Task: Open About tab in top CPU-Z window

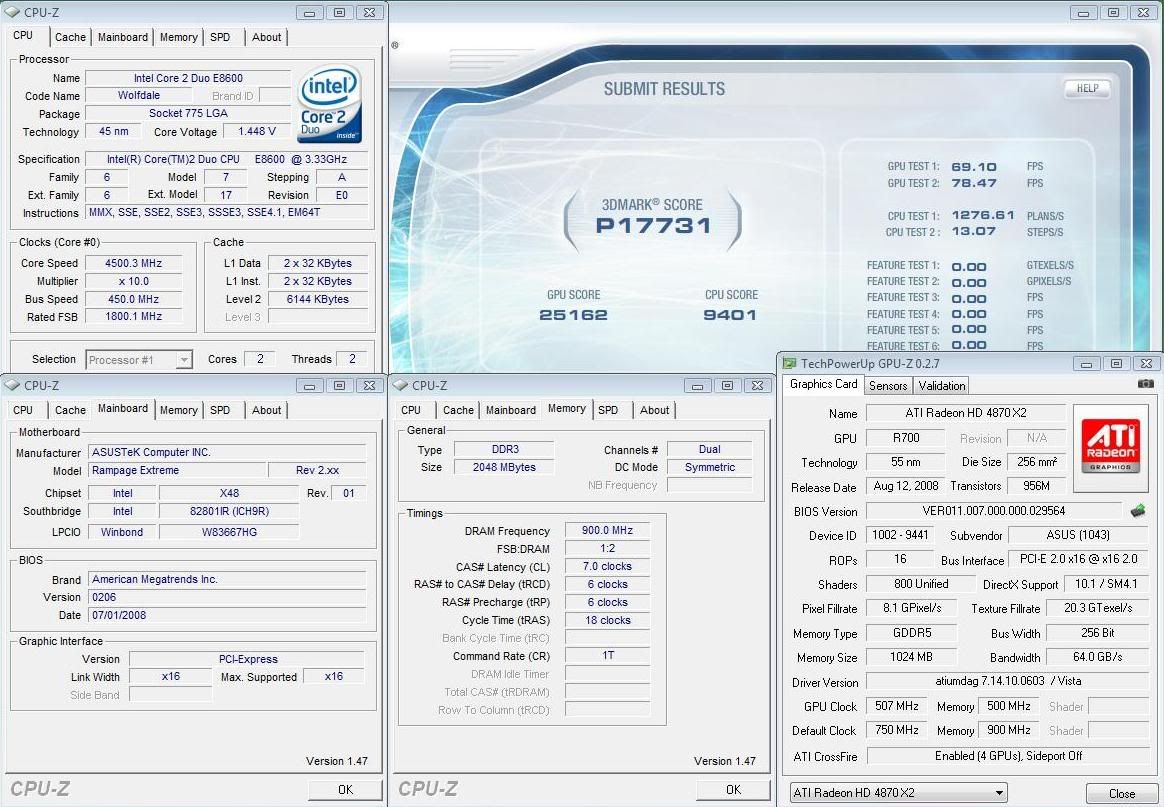Action: 267,37
